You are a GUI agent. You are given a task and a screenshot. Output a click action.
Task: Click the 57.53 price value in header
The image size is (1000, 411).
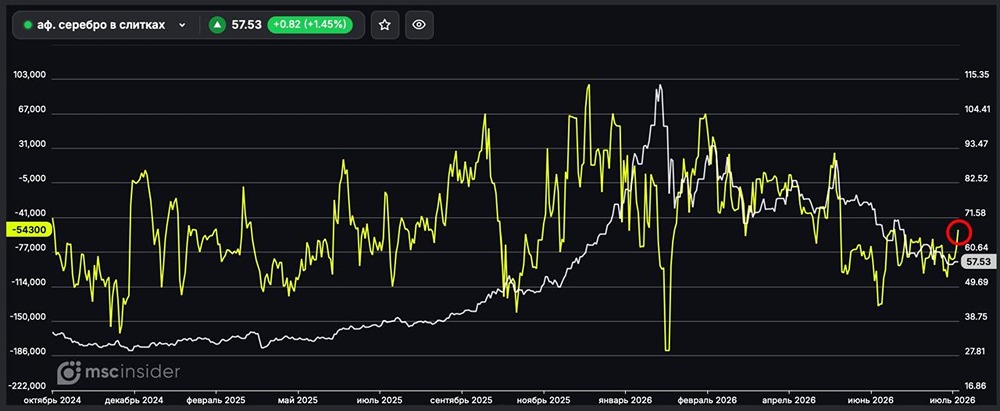(246, 25)
